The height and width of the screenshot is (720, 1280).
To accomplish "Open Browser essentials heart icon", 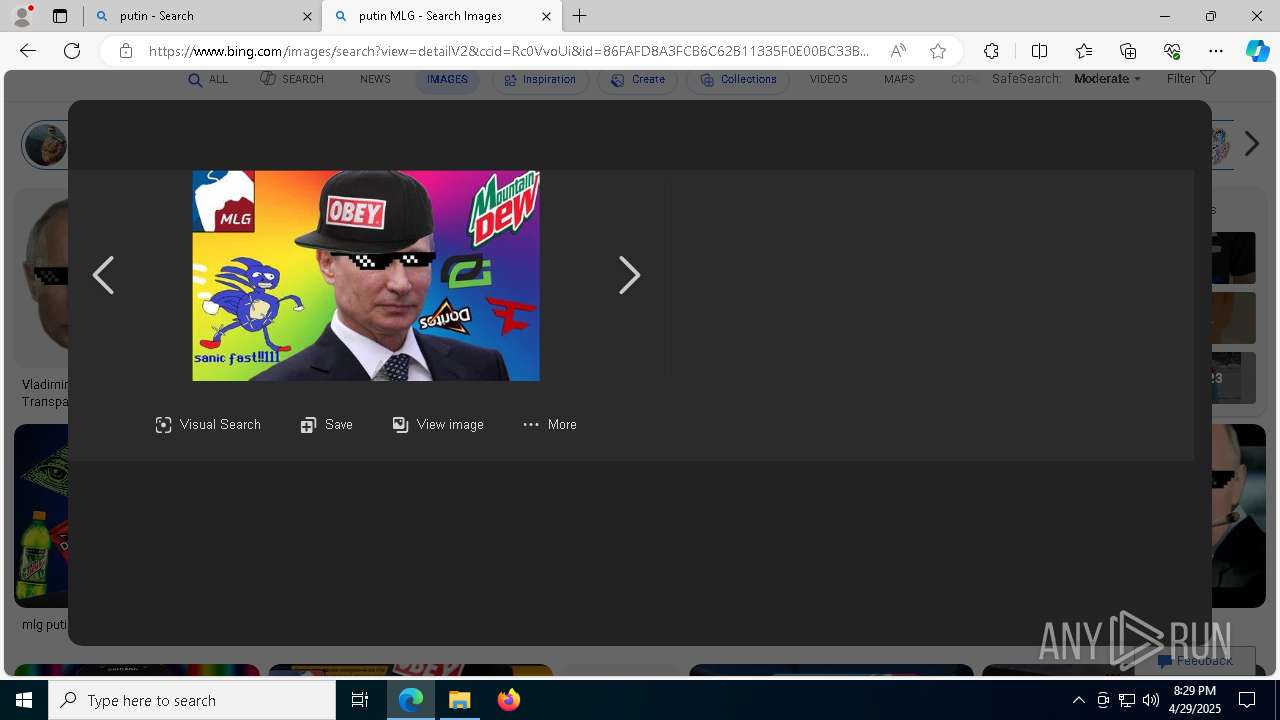I will point(1172,51).
